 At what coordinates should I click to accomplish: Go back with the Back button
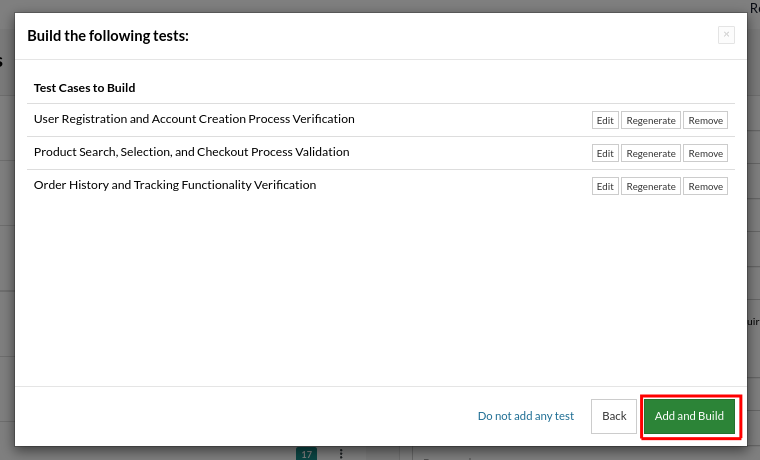click(x=614, y=416)
